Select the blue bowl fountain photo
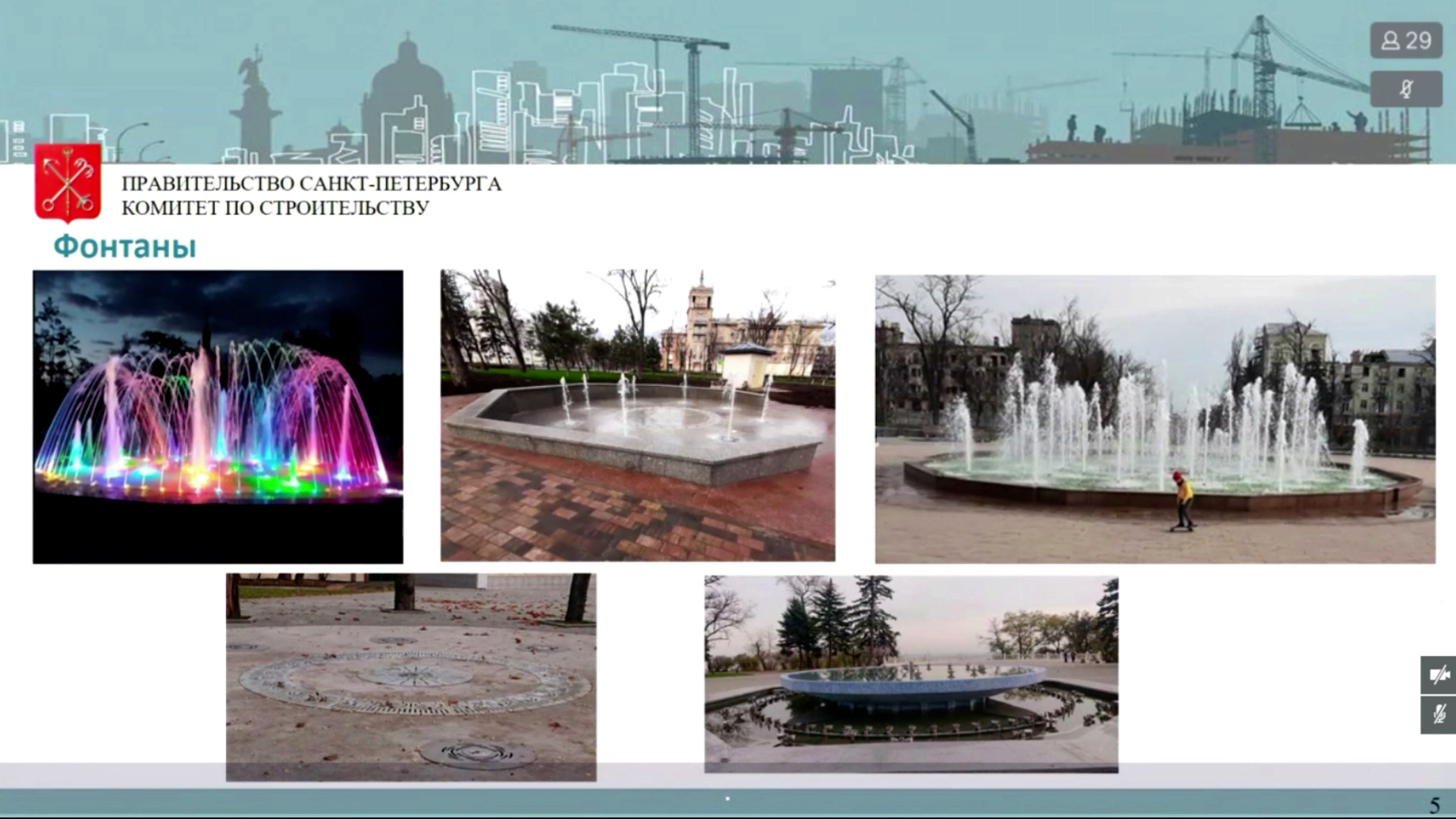 click(911, 673)
